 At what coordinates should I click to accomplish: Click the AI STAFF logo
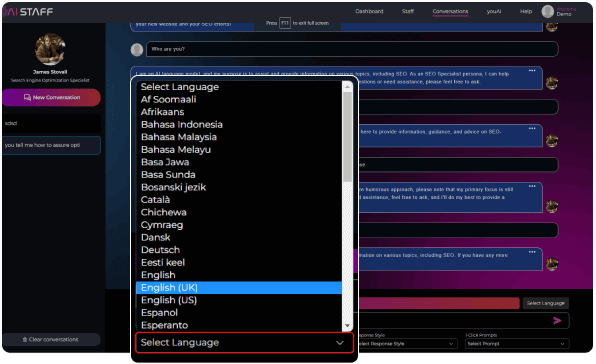tap(28, 12)
